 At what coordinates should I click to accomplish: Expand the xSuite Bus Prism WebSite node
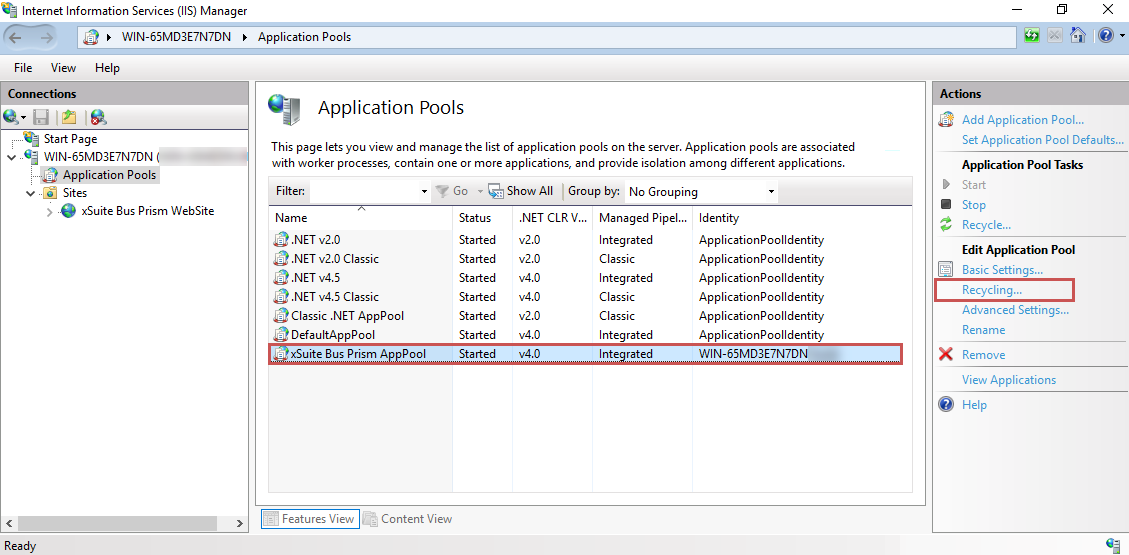pyautogui.click(x=50, y=212)
